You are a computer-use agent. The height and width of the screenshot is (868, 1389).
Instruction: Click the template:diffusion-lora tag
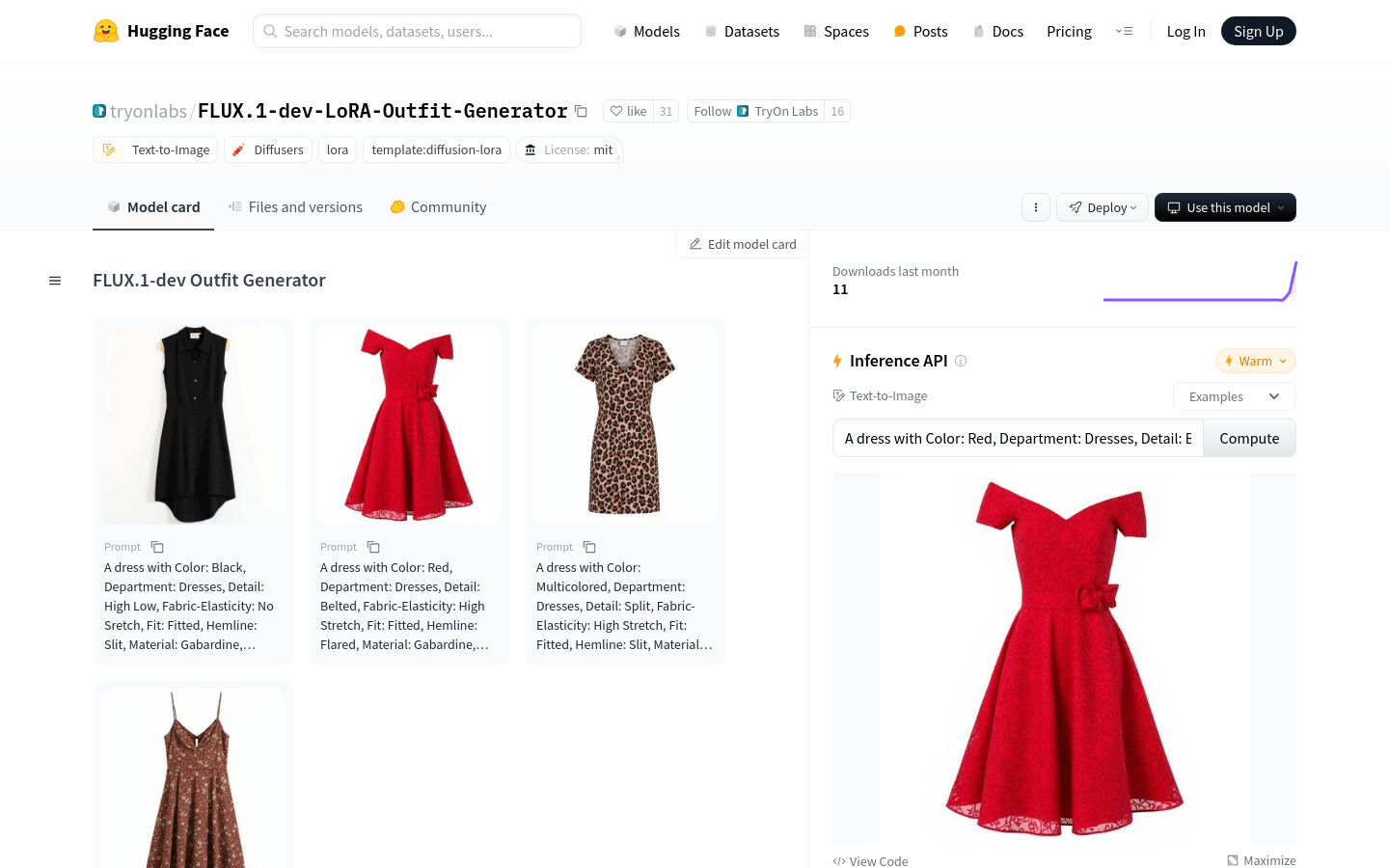click(x=437, y=149)
